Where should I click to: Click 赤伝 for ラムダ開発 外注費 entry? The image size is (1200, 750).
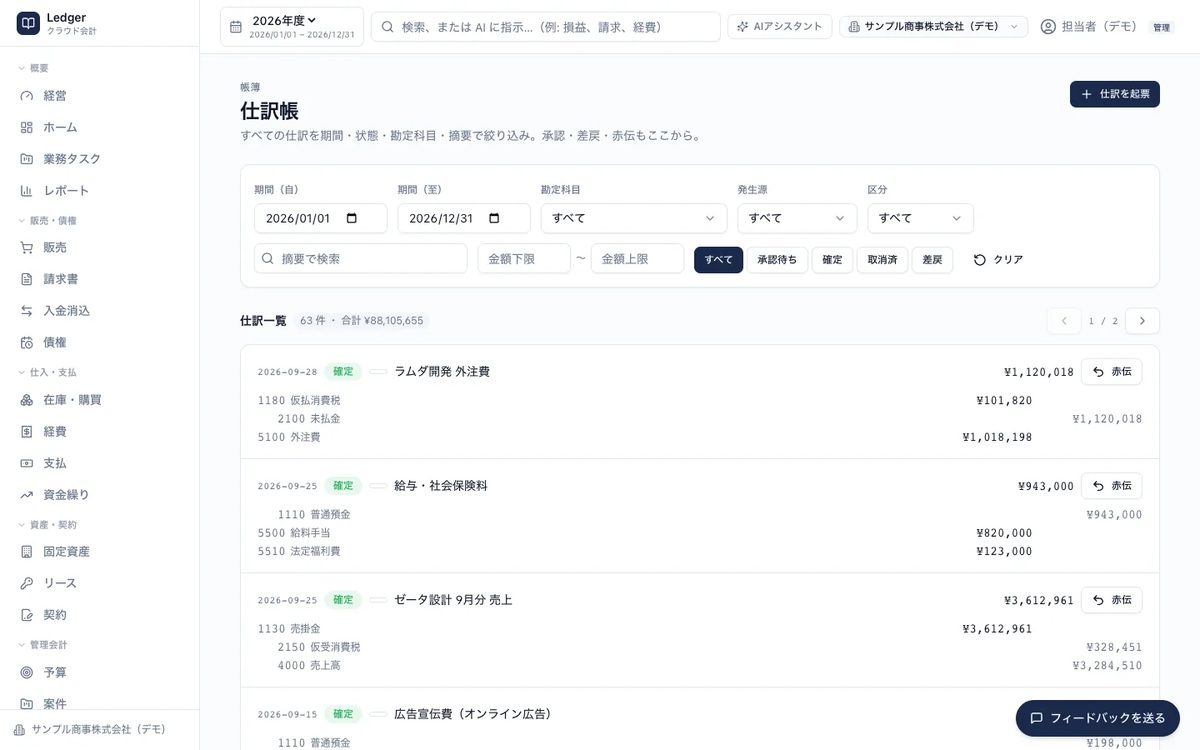point(1111,372)
